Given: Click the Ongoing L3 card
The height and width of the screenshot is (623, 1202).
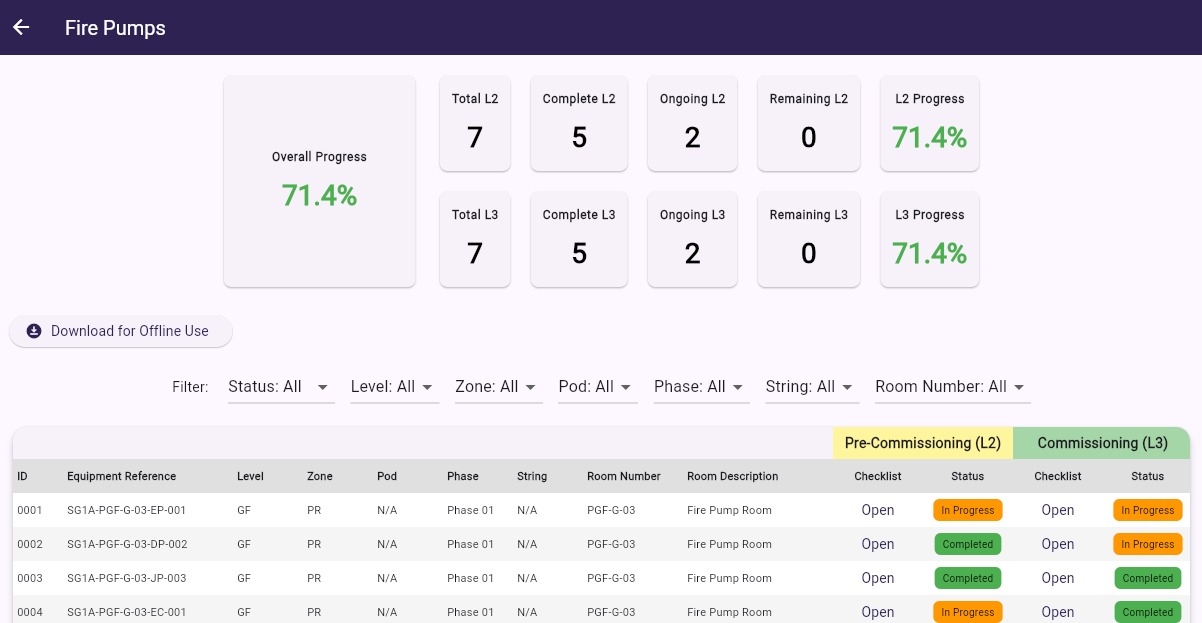Looking at the screenshot, I should [x=692, y=239].
